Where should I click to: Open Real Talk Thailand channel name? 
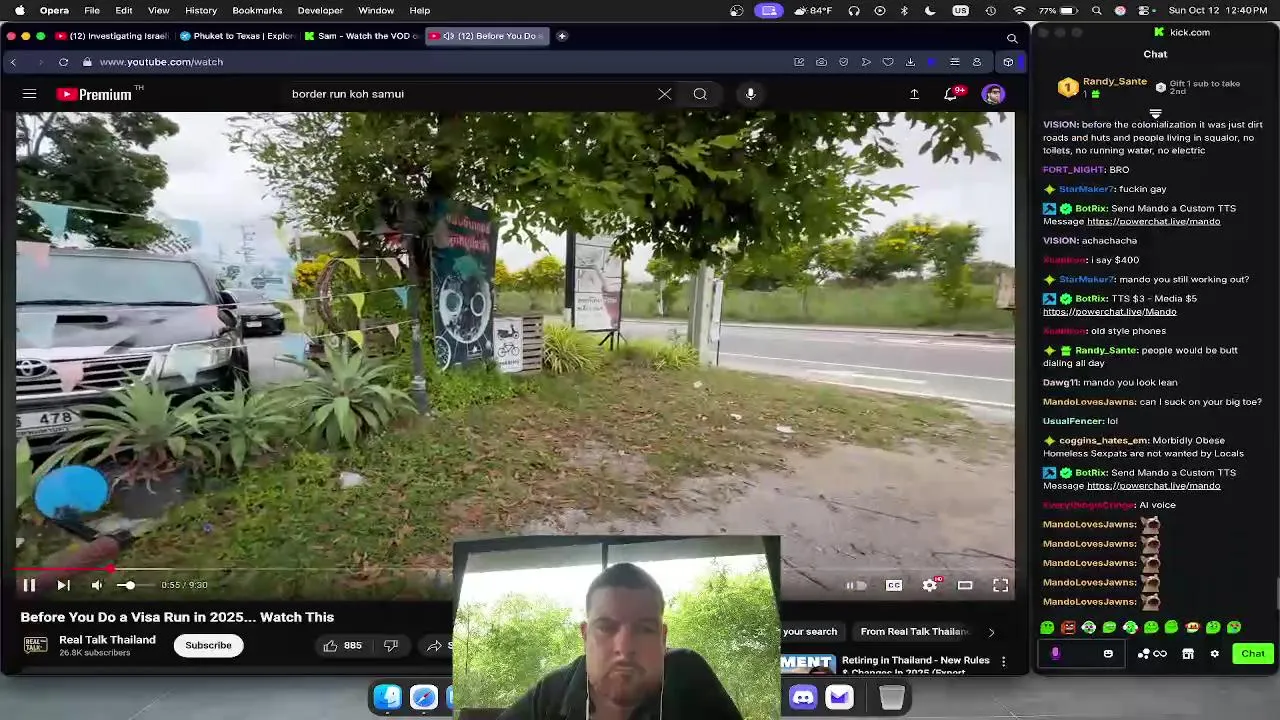tap(107, 640)
